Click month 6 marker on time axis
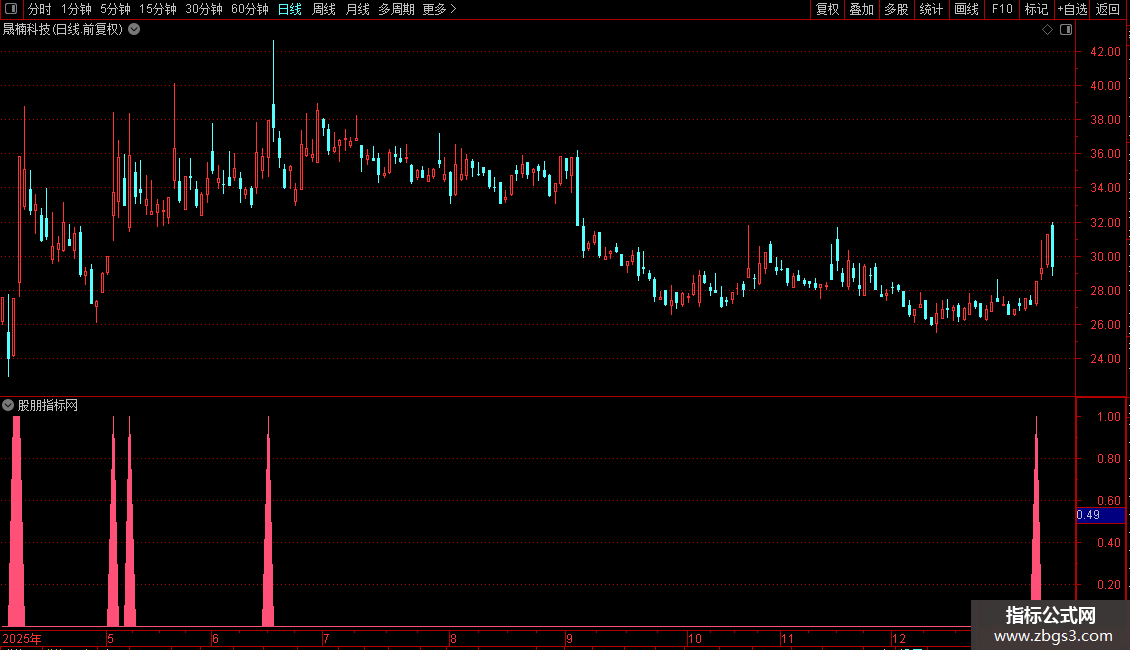 pyautogui.click(x=215, y=638)
